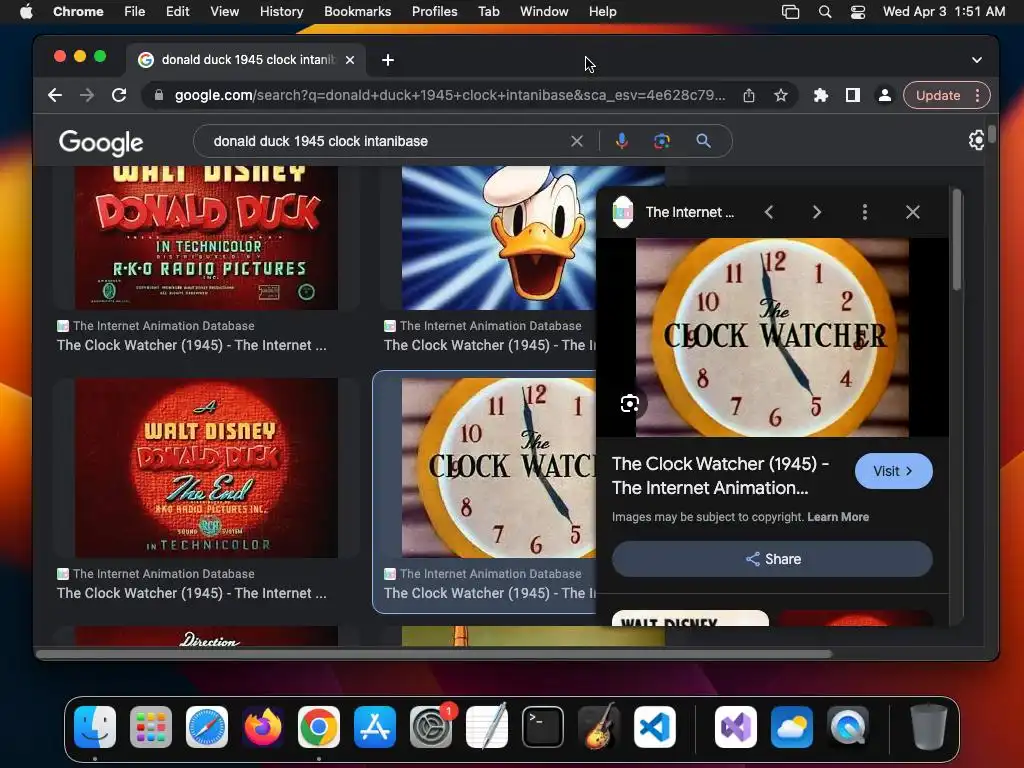This screenshot has height=768, width=1024.
Task: Click the share page icon in address bar
Action: [x=749, y=95]
